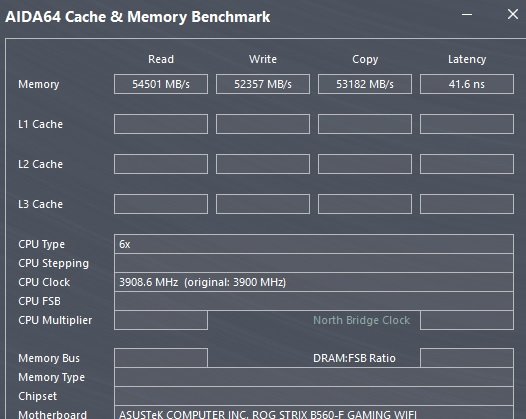The height and width of the screenshot is (419, 526).
Task: Select the L1 Cache Read field
Action: tap(161, 124)
